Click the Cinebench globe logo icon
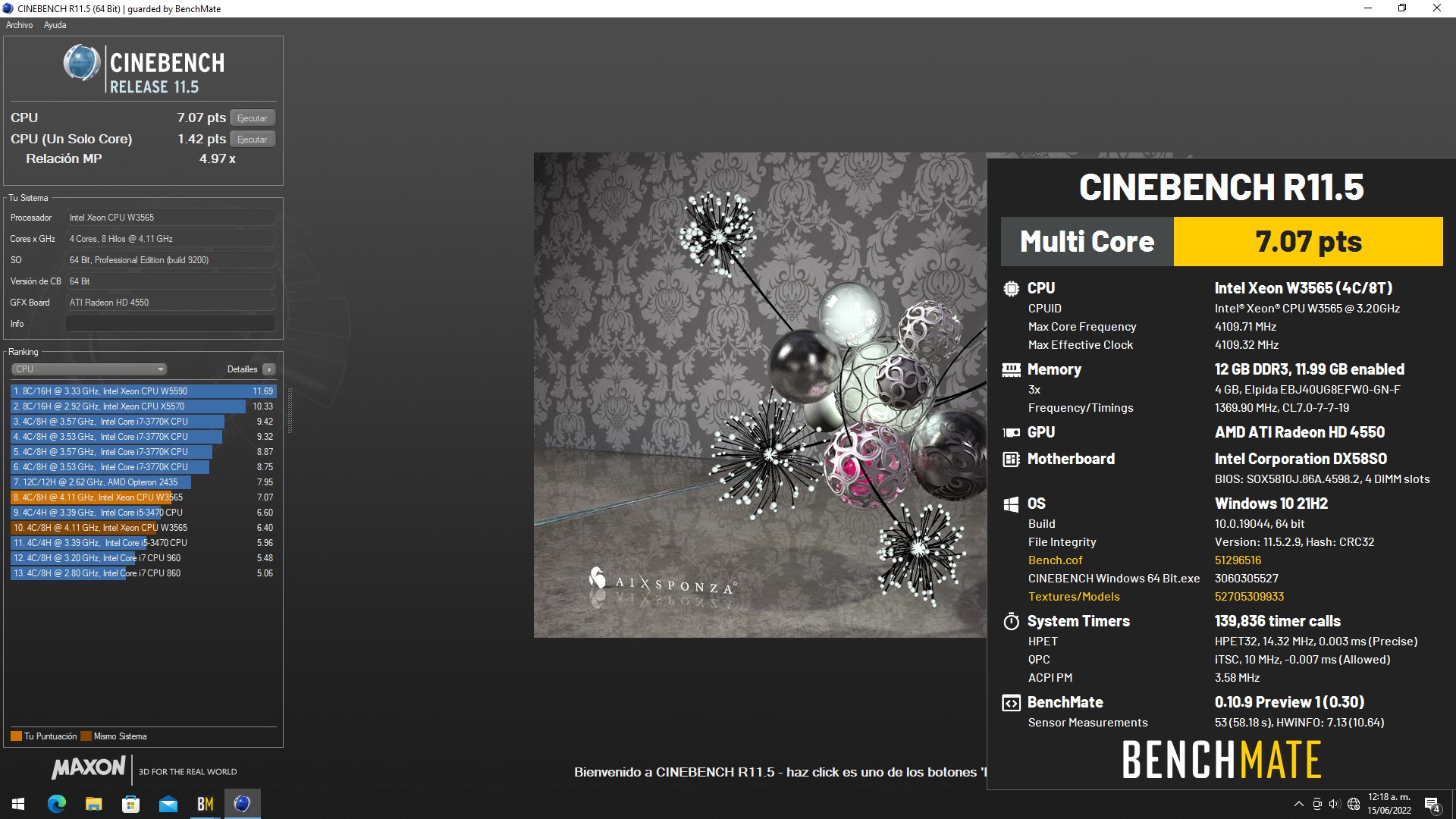This screenshot has width=1456, height=819. tap(81, 63)
